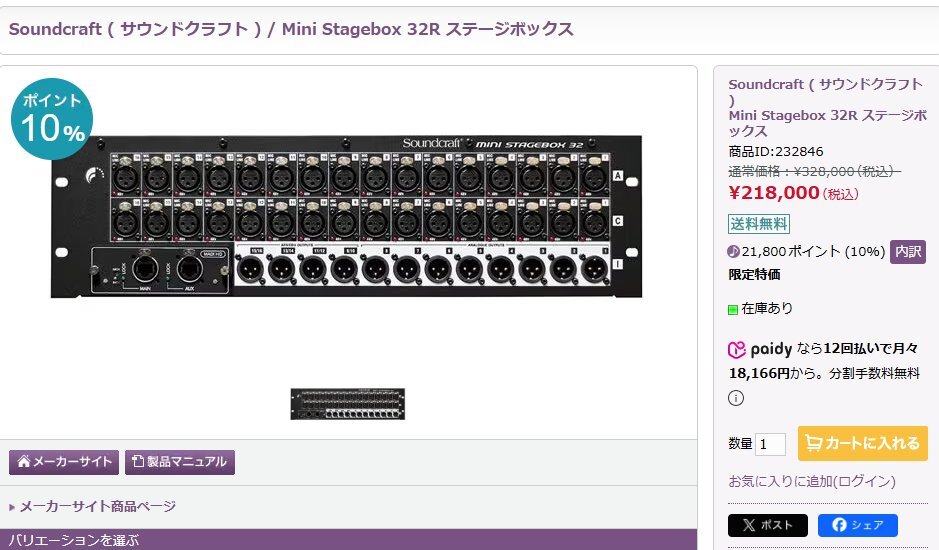
Task: Click the paidy info circle icon
Action: coord(736,398)
